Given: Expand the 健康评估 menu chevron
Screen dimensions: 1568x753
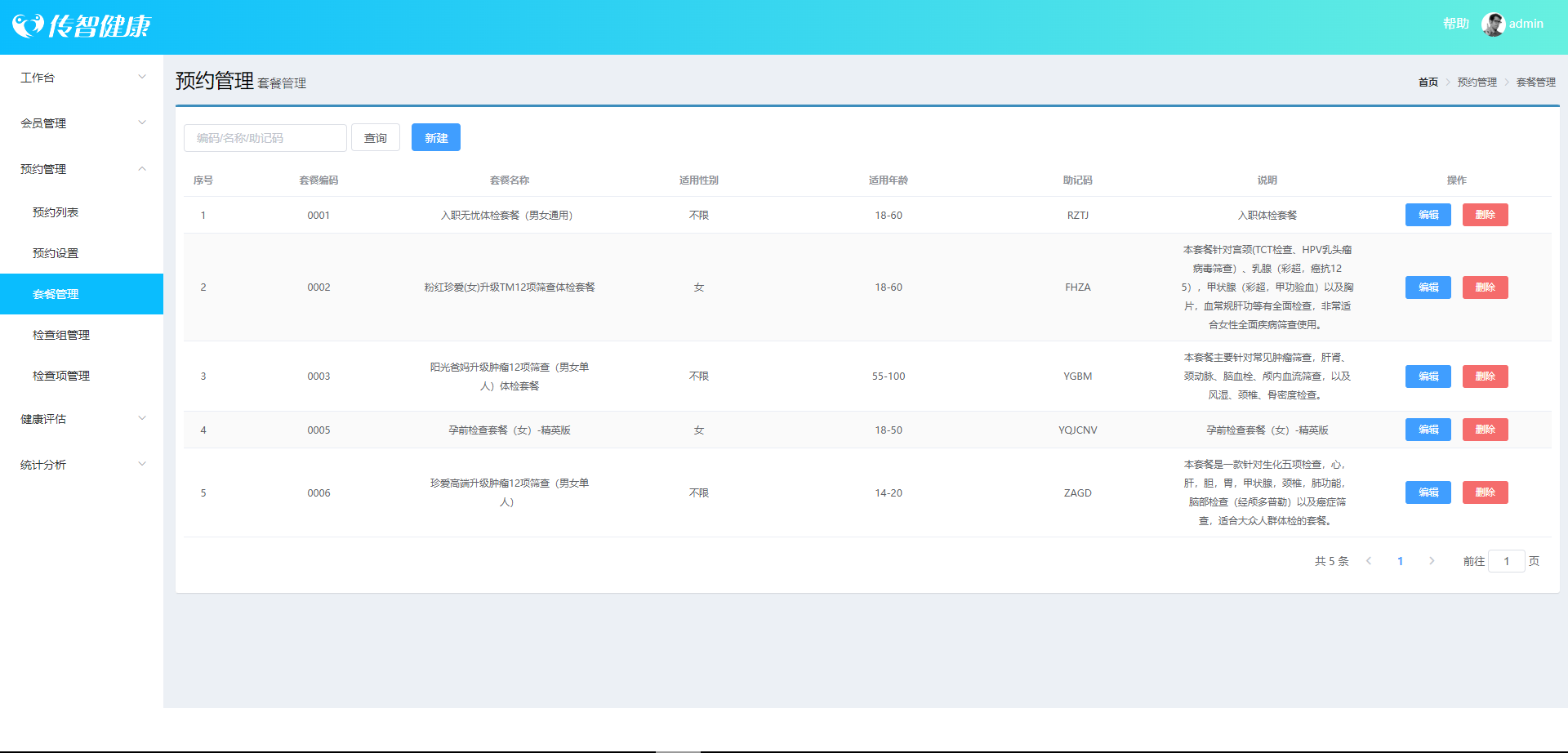Looking at the screenshot, I should [x=142, y=418].
